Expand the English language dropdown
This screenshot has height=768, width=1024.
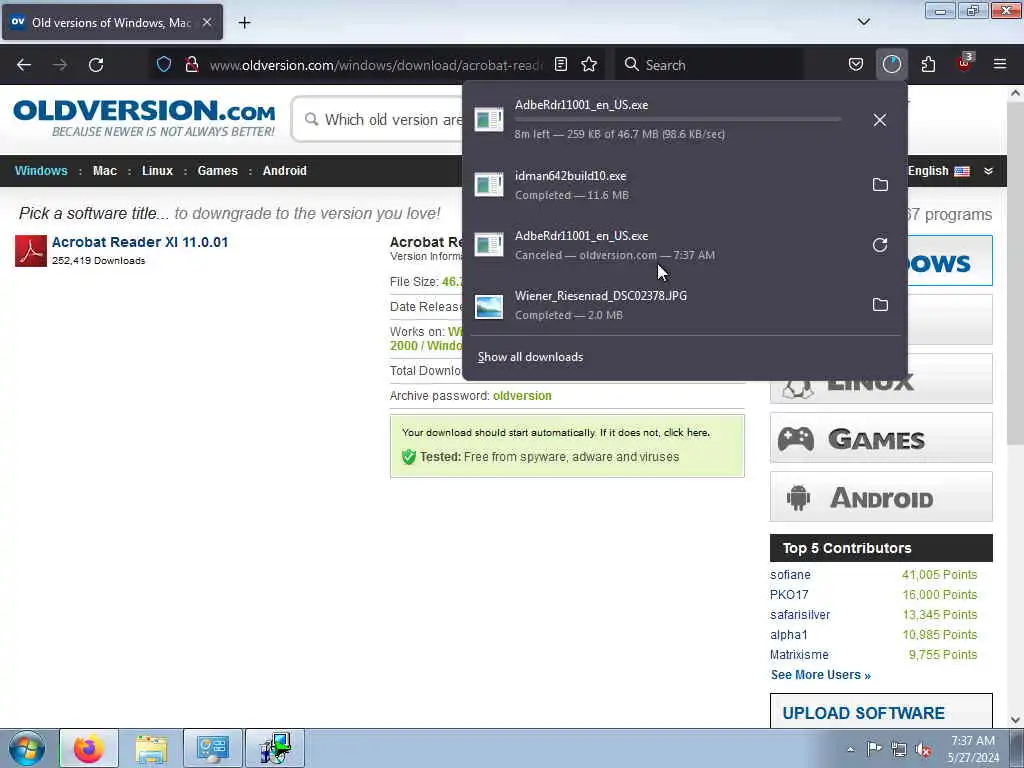988,171
